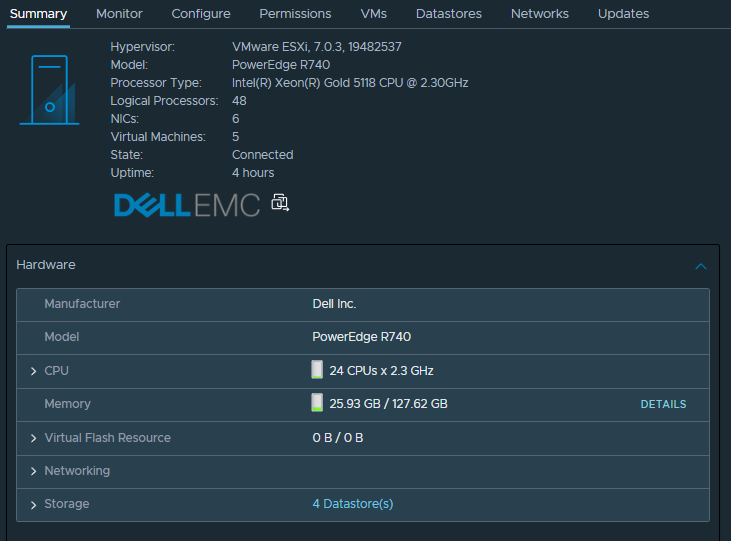Open the Monitor tab

pyautogui.click(x=119, y=14)
